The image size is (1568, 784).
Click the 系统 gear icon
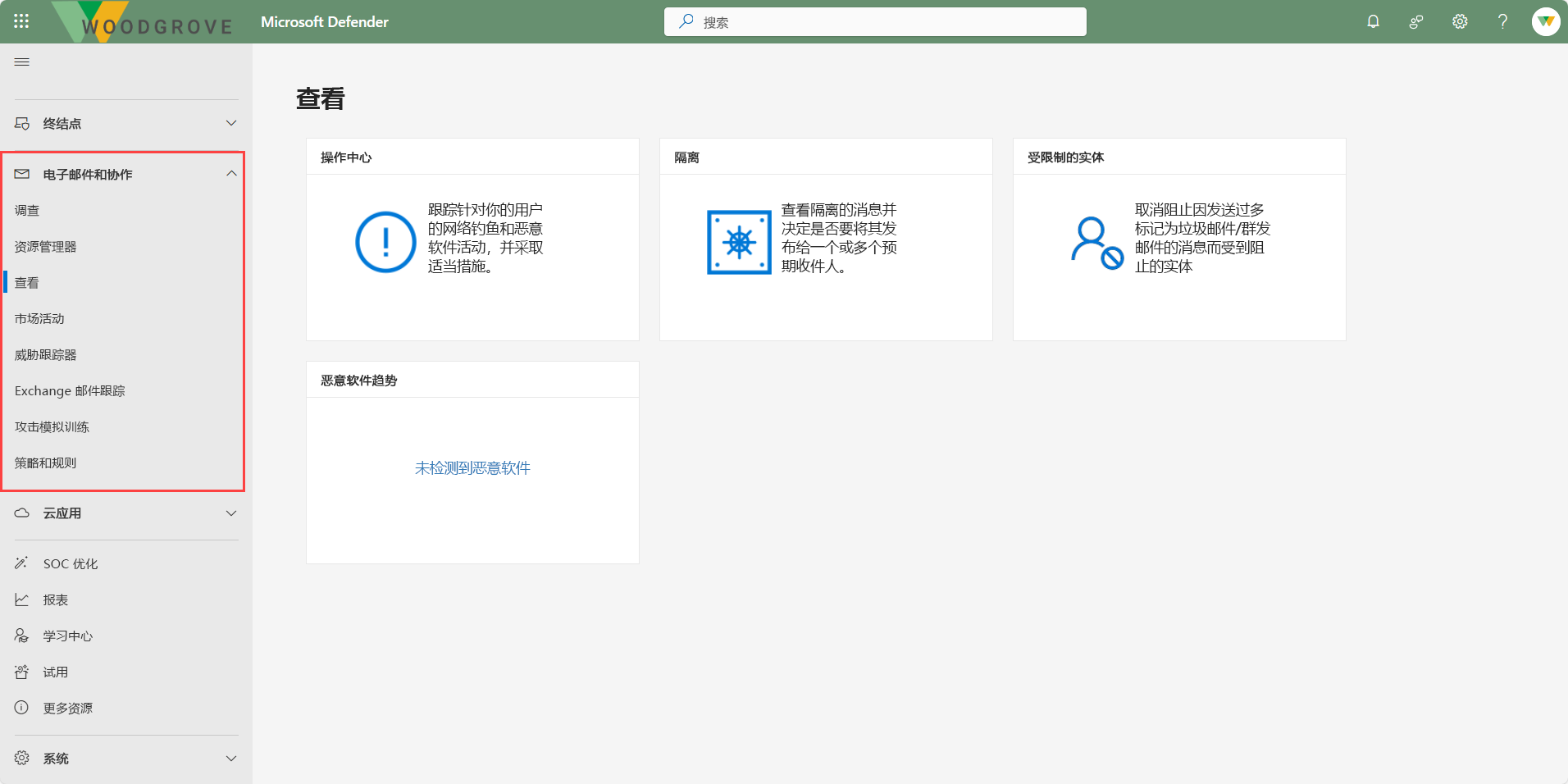pos(22,758)
